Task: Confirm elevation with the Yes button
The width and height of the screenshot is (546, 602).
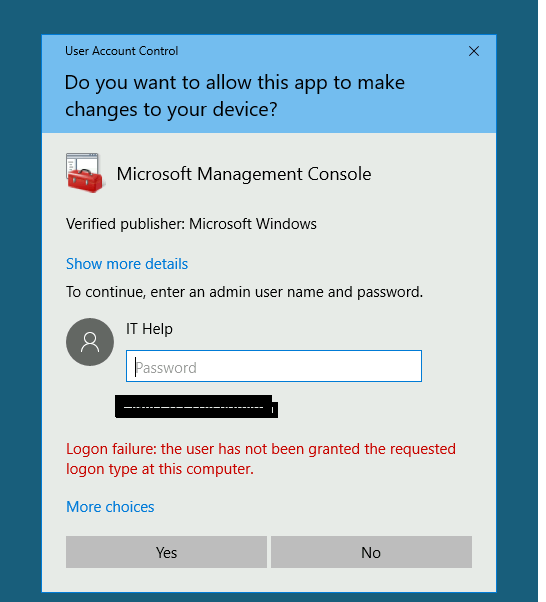Action: pyautogui.click(x=166, y=552)
